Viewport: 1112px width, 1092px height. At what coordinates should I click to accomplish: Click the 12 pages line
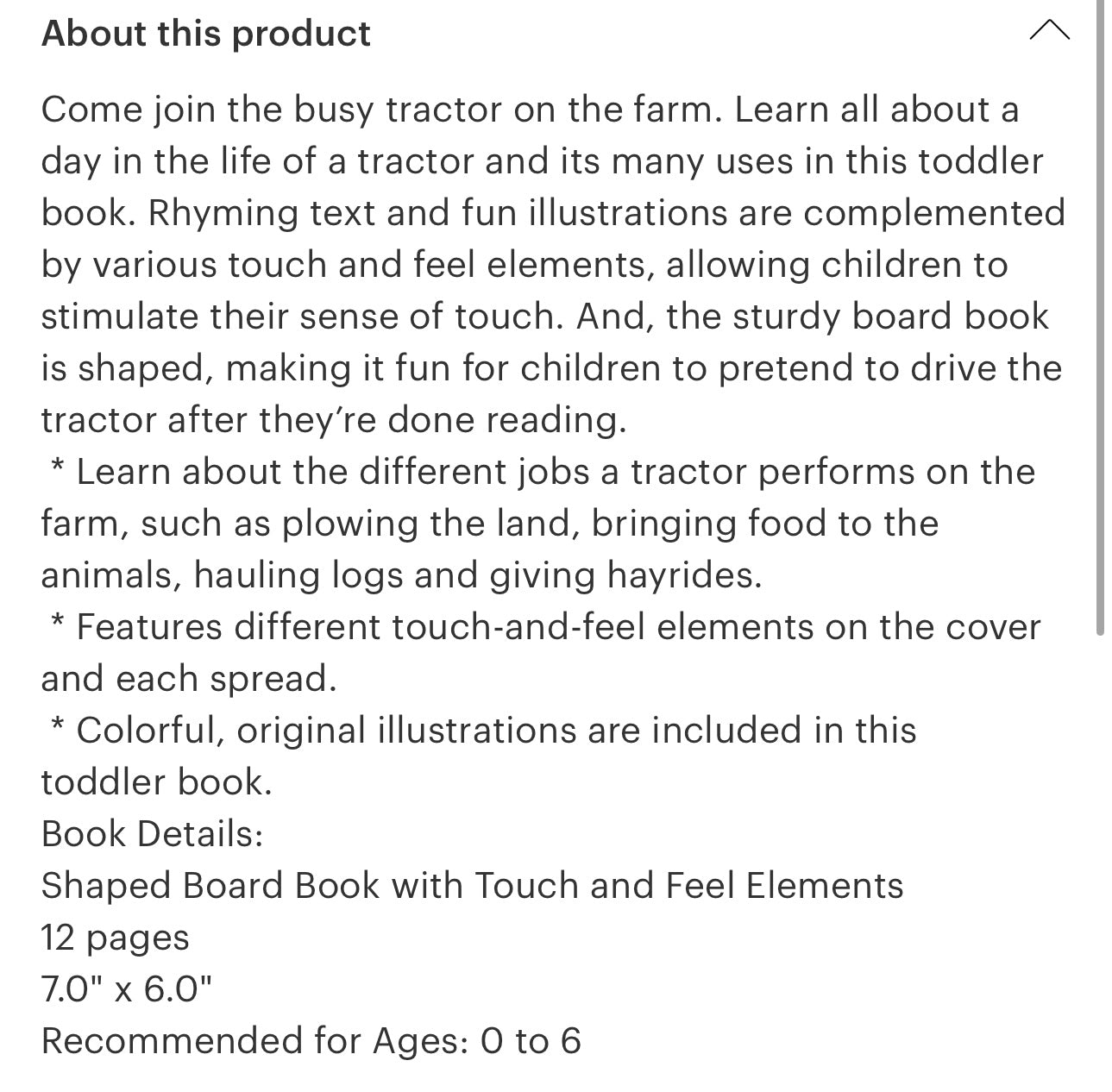[x=115, y=938]
